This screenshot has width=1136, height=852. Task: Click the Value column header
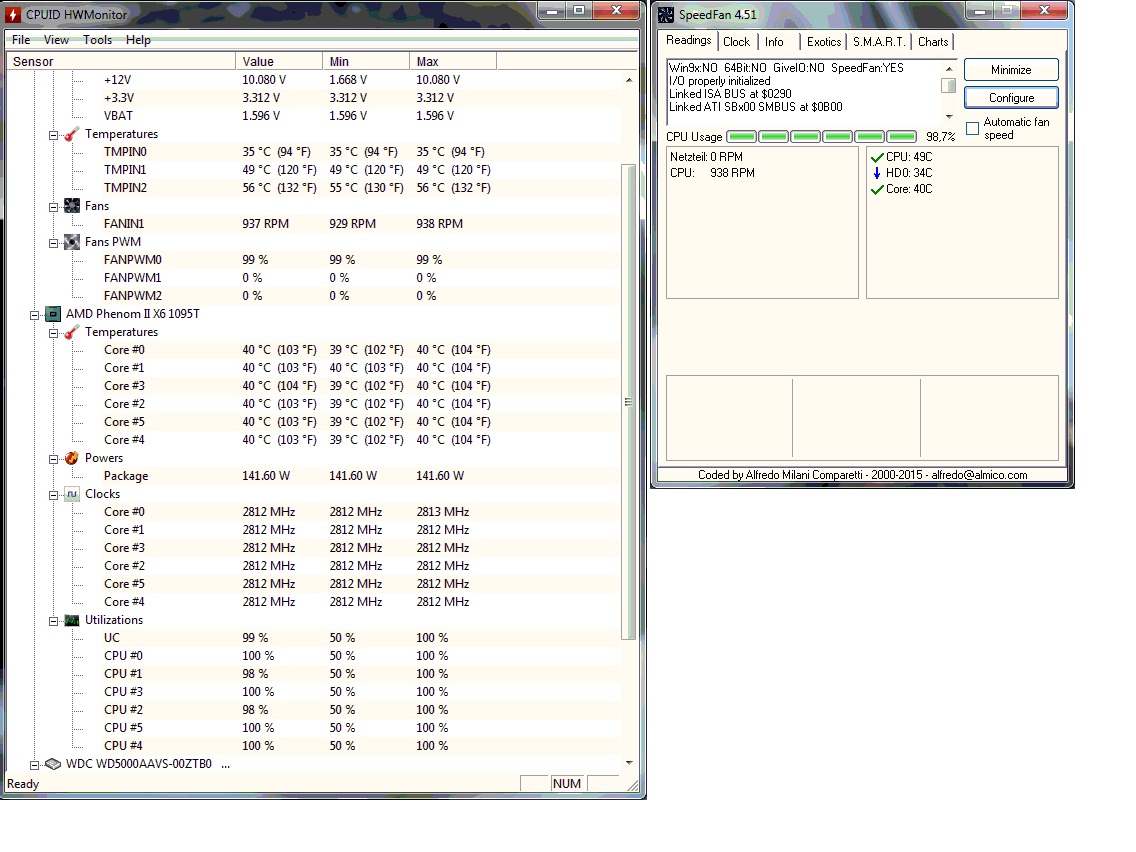tap(279, 62)
